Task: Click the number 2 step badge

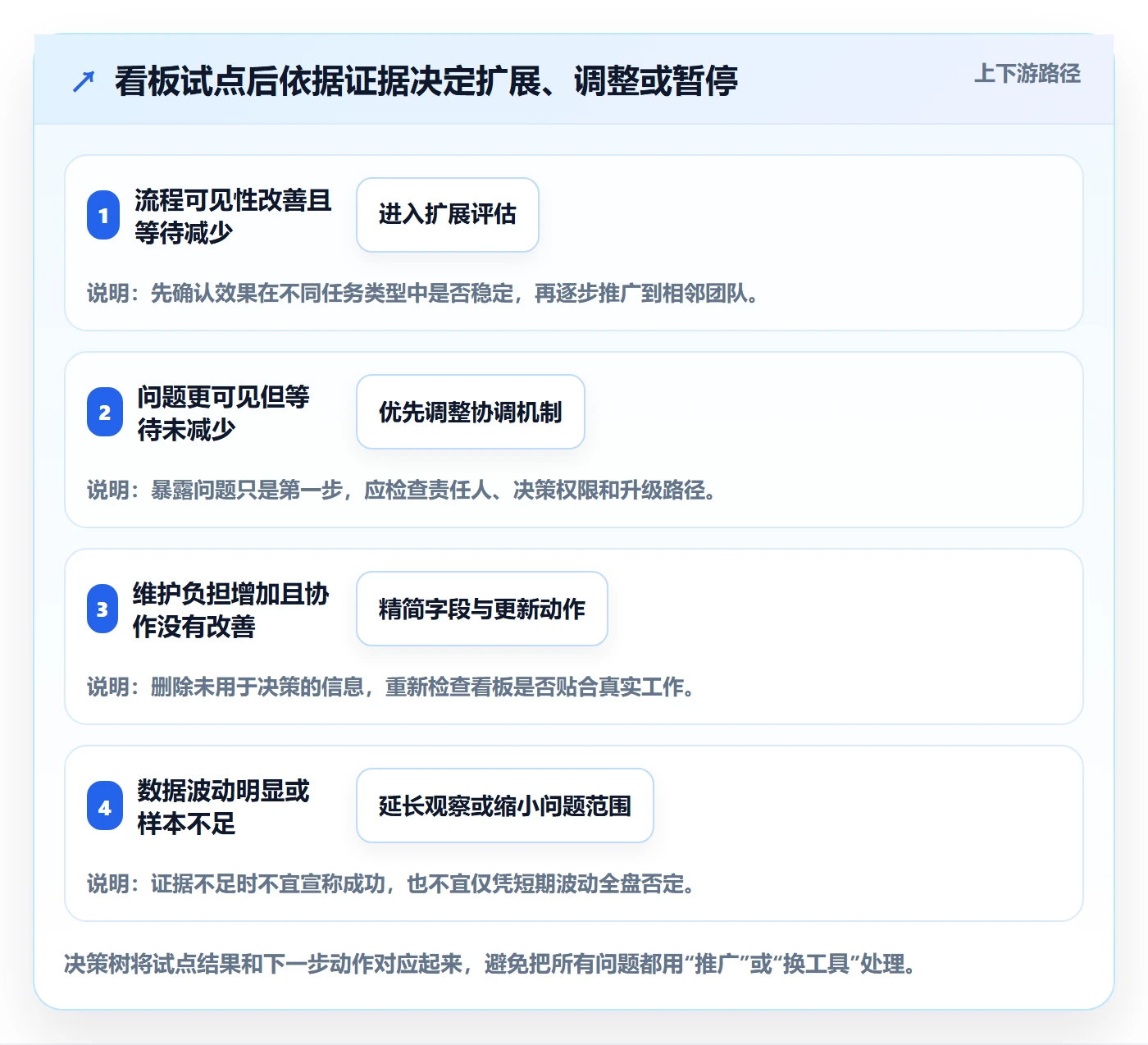Action: point(105,412)
